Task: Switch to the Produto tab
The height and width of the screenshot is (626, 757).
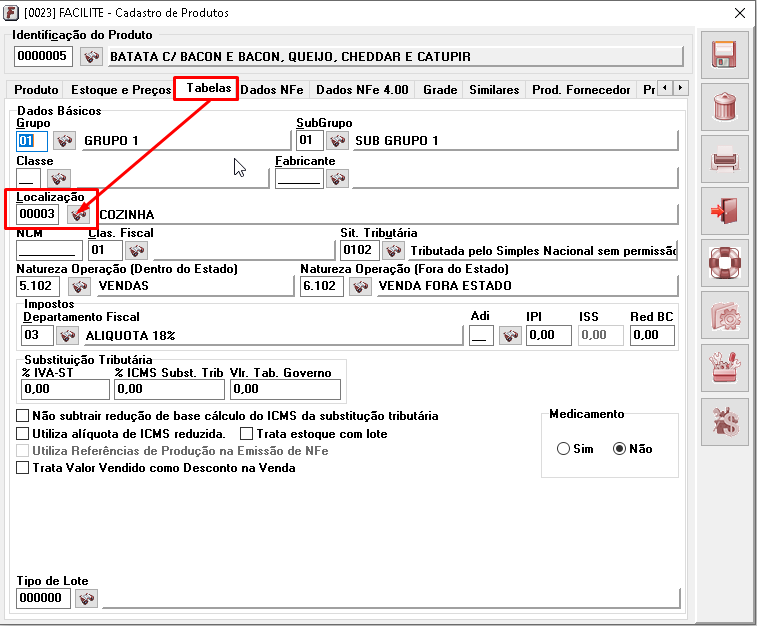Action: (x=36, y=90)
